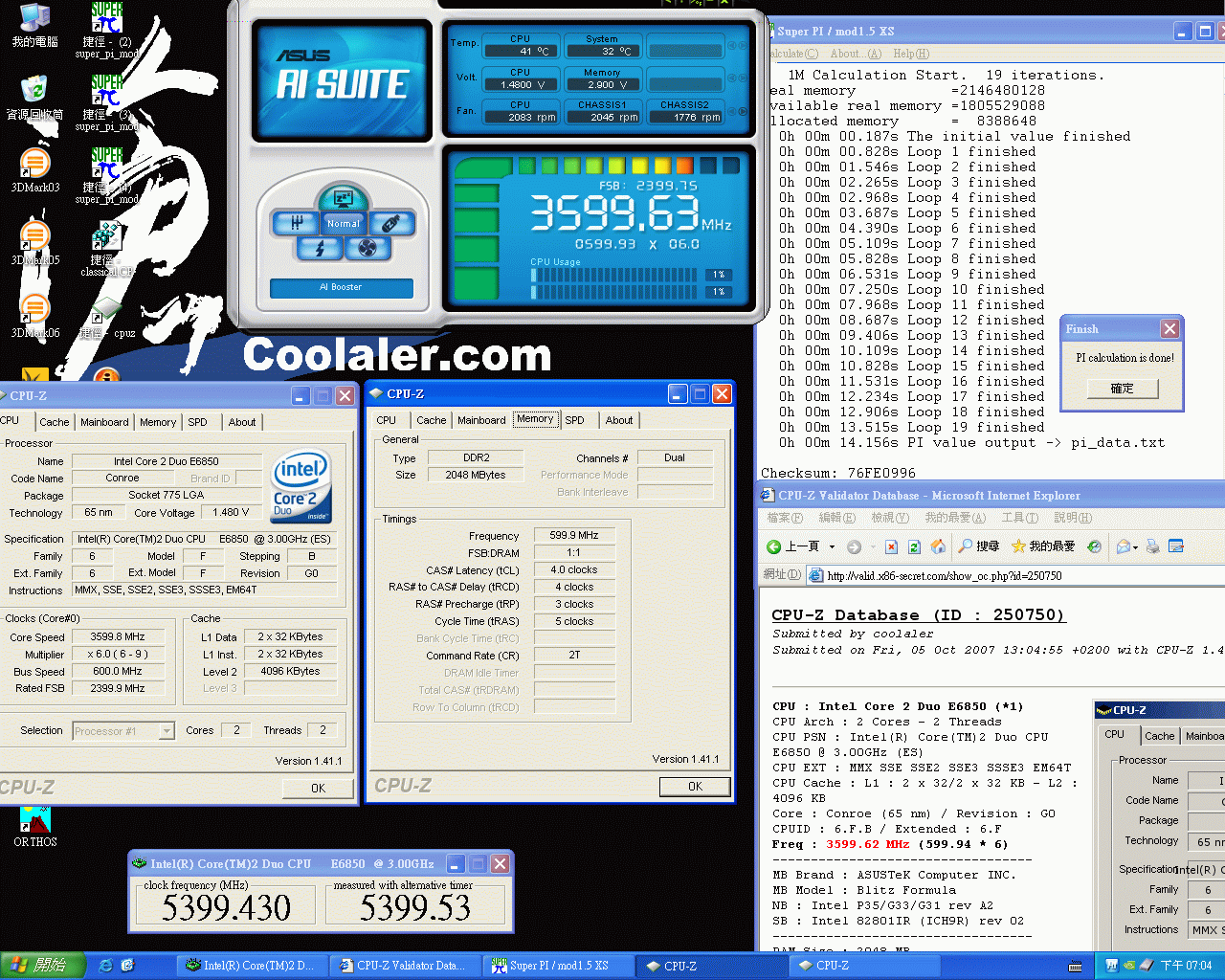The height and width of the screenshot is (980, 1225).
Task: Click the 開始 Start button
Action: coord(42,966)
